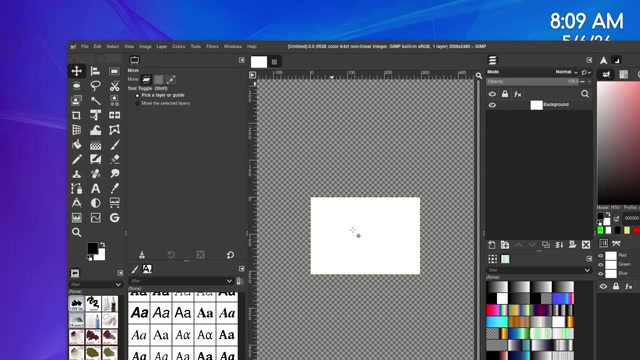This screenshot has width=640, height=360.
Task: Search layers with magnifier icon
Action: click(585, 94)
